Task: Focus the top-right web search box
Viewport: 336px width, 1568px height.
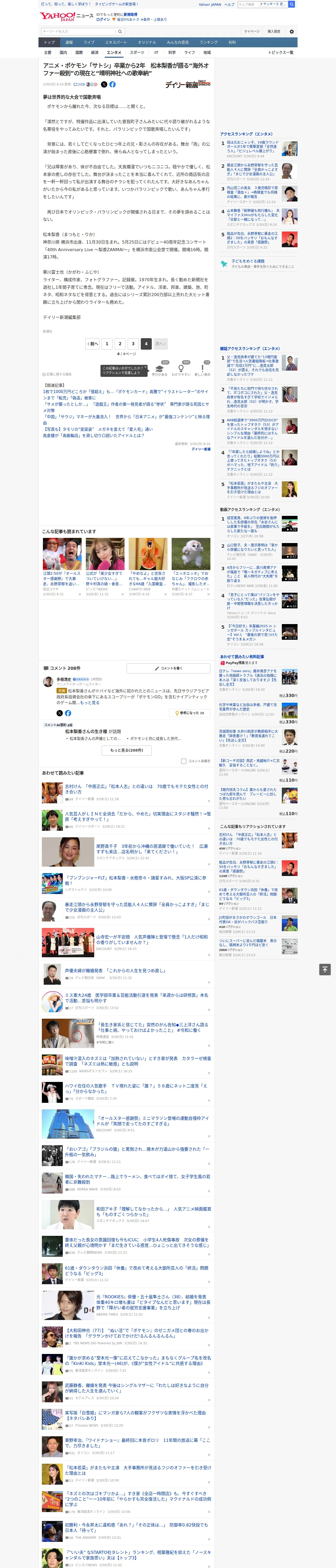Action: coord(248,4)
